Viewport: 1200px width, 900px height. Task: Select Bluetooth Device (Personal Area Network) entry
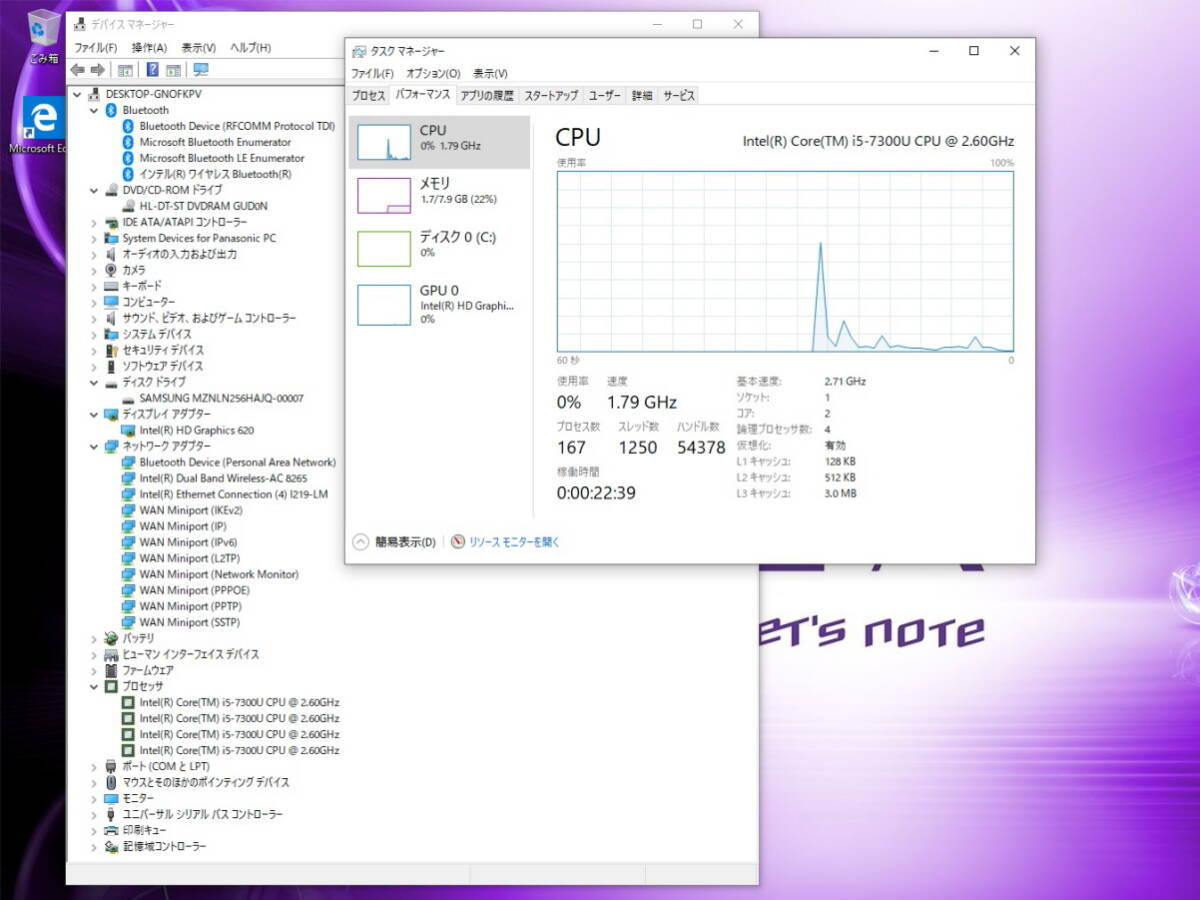[x=237, y=462]
